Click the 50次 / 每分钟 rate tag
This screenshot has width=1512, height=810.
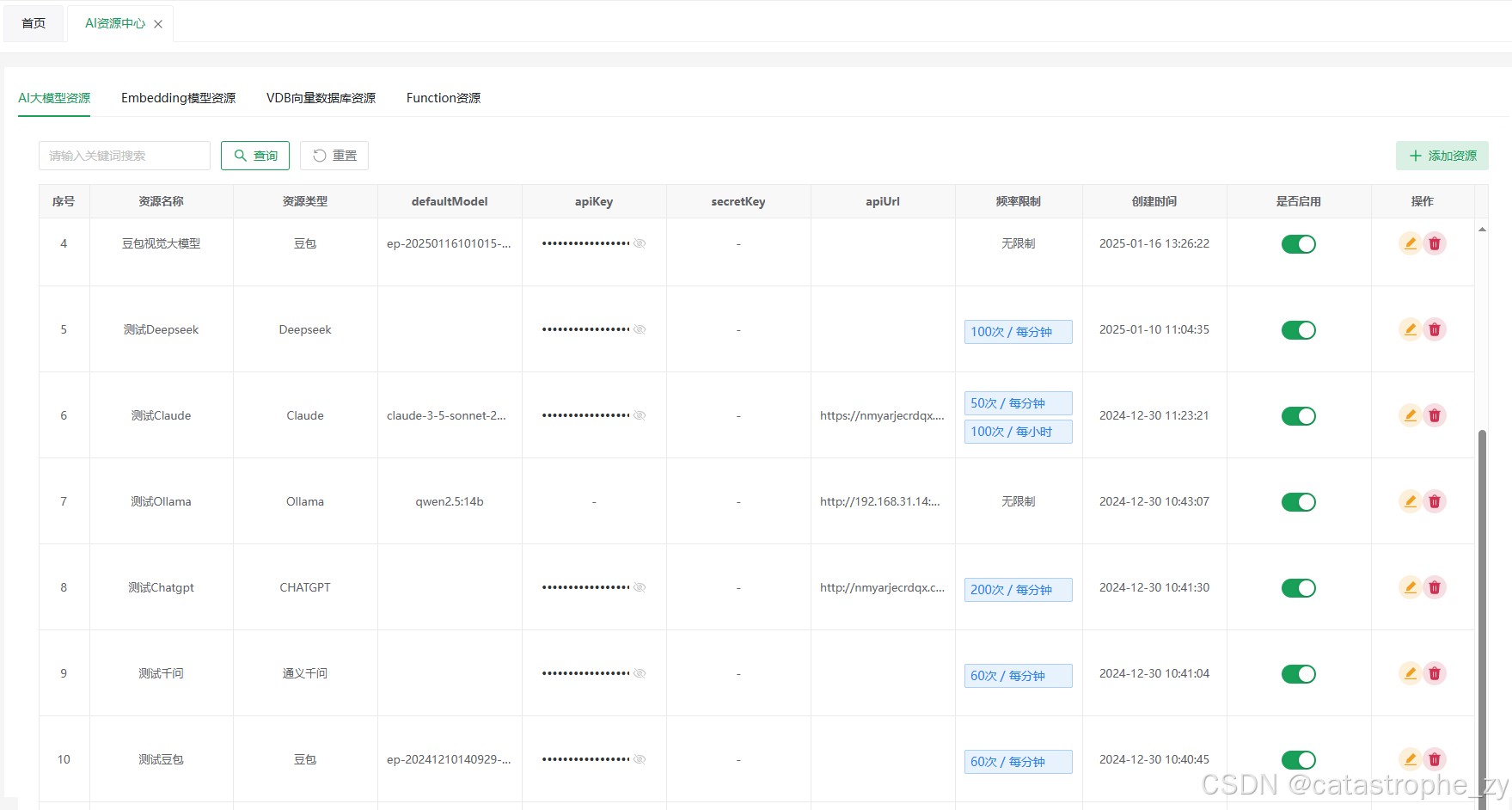[x=1018, y=403]
